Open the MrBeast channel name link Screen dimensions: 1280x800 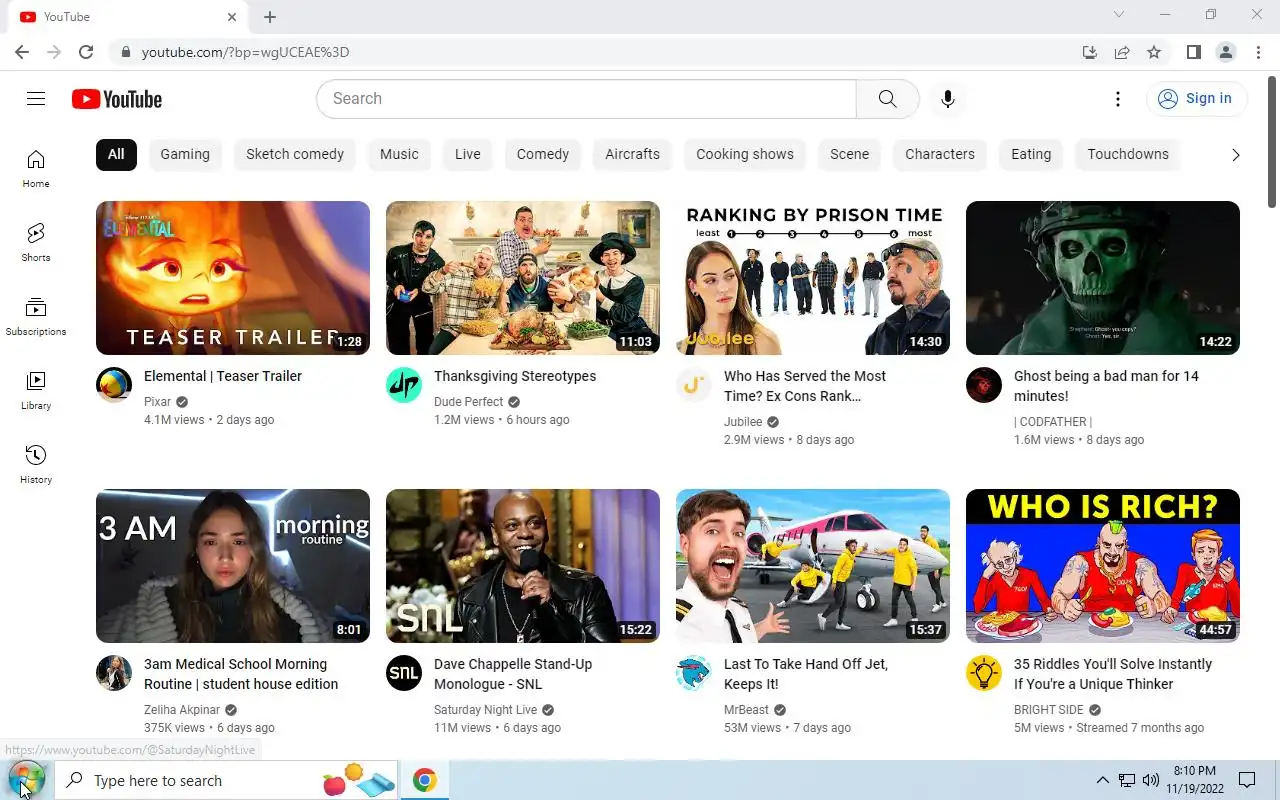click(x=746, y=710)
